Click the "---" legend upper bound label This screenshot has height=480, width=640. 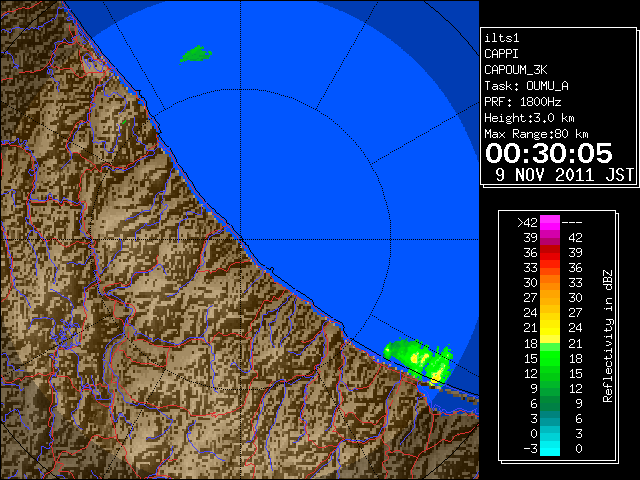572,223
